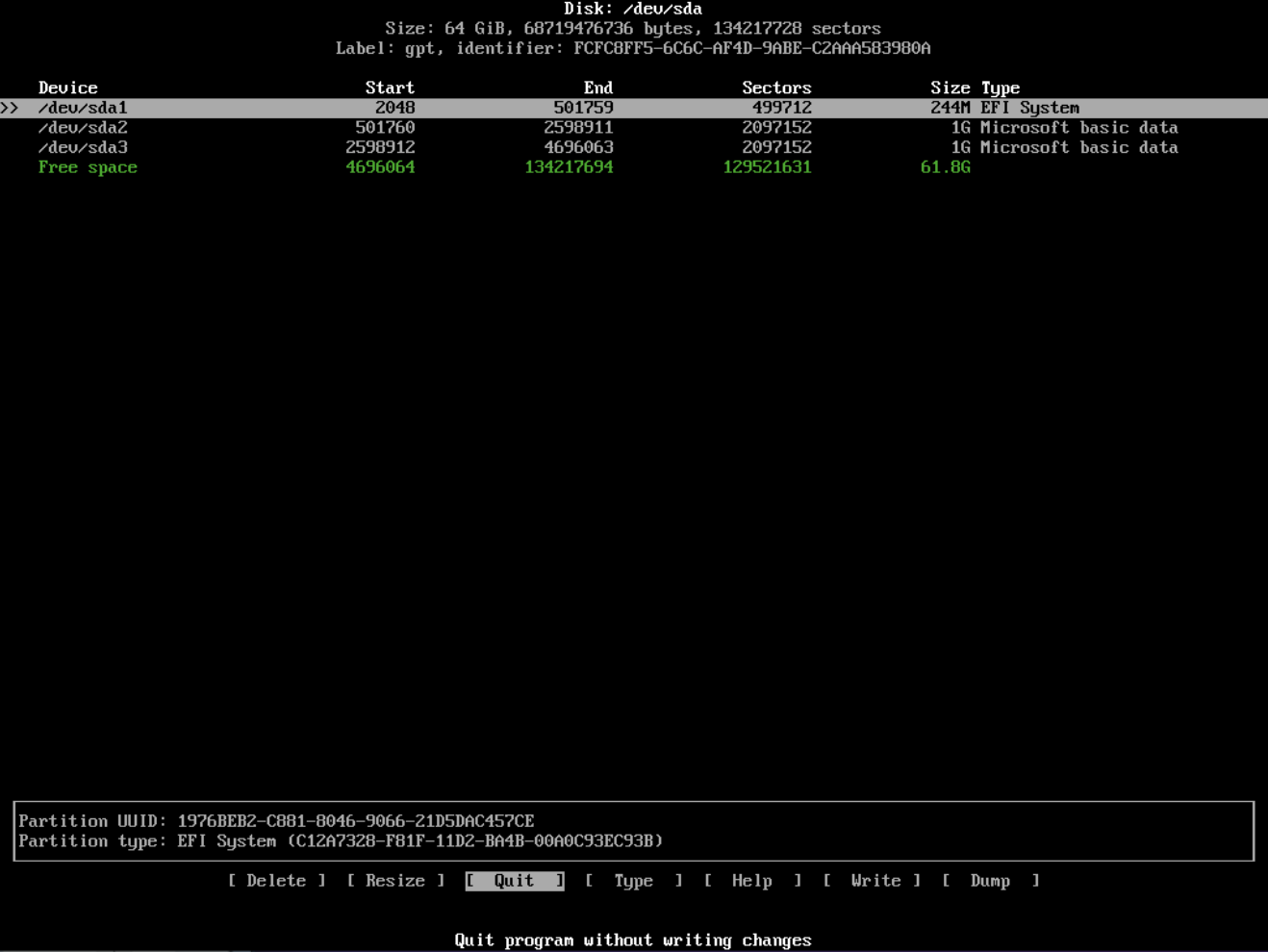Click the Quit program hint text

point(633,940)
